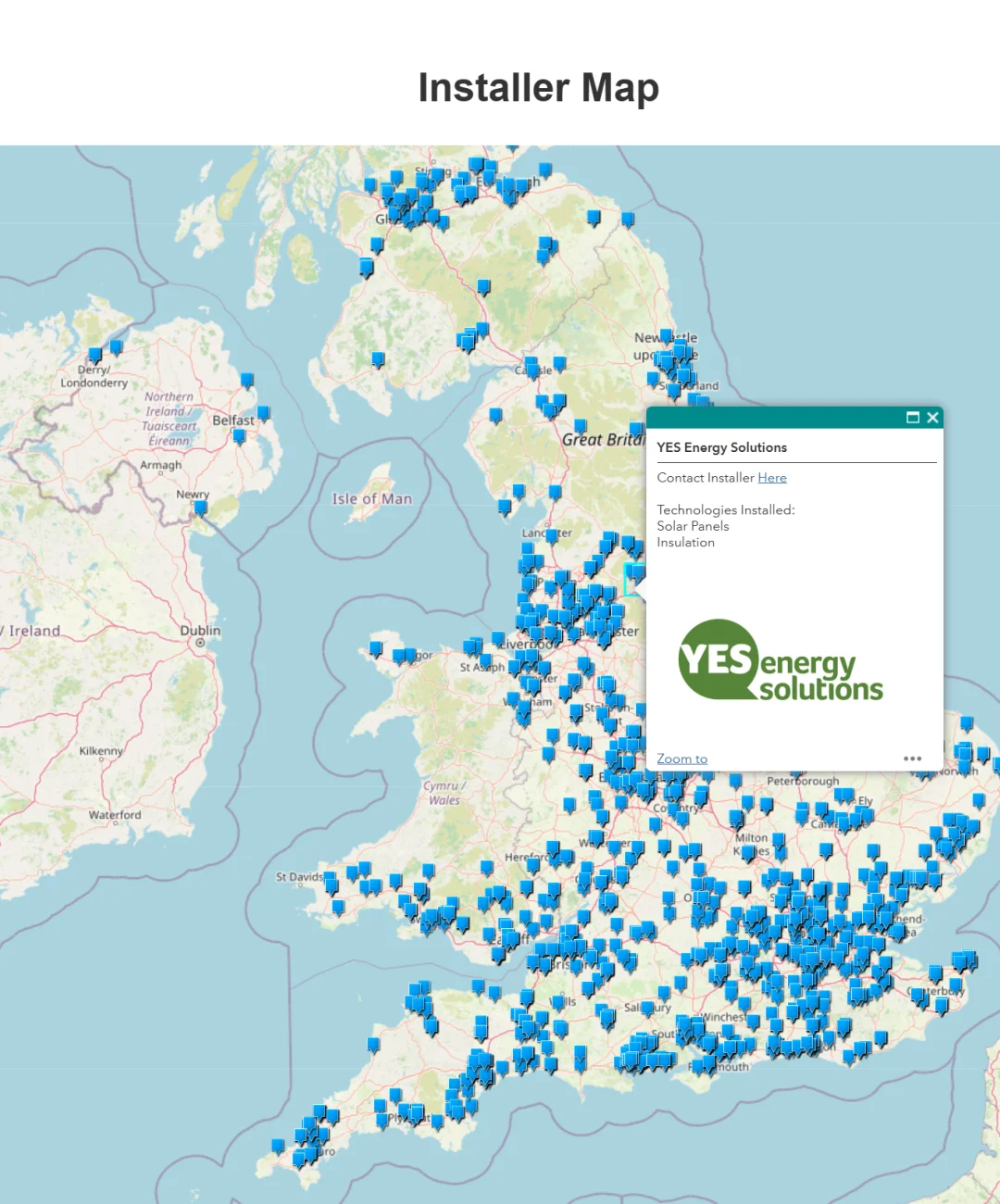Click the 'Waterford' map label
The image size is (1000, 1204).
click(x=115, y=815)
